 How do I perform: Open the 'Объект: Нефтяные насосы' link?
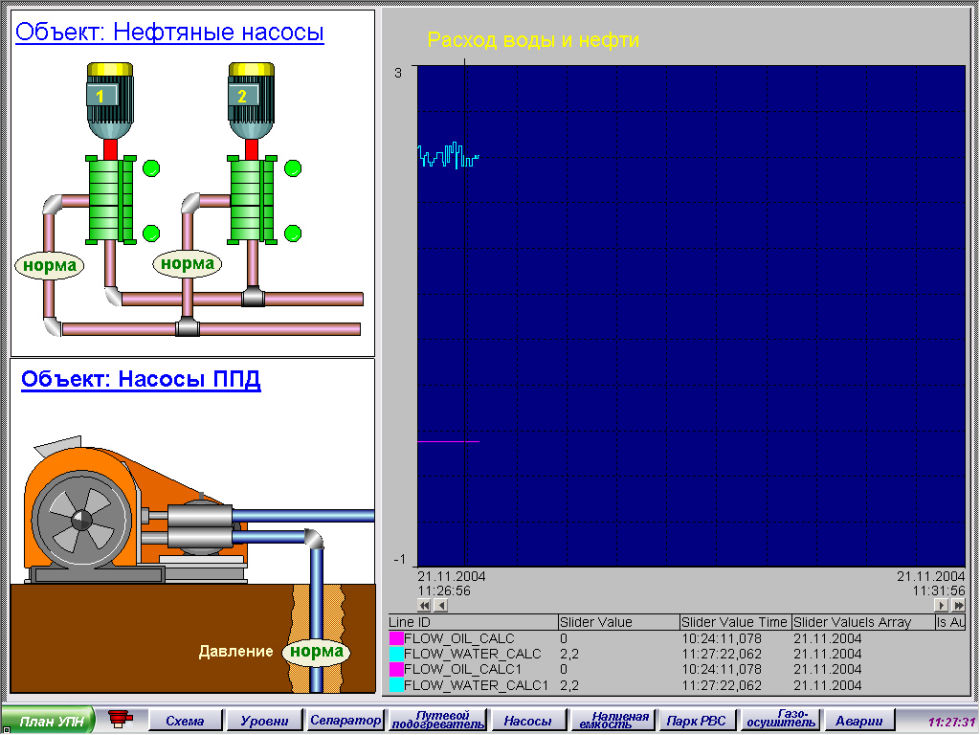(x=169, y=32)
